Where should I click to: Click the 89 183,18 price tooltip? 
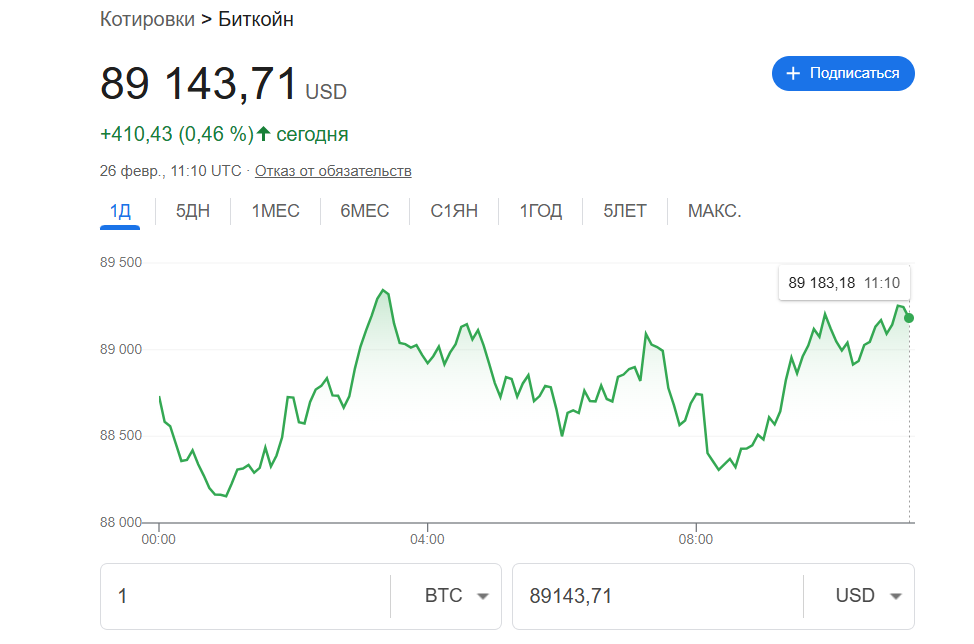pos(844,283)
